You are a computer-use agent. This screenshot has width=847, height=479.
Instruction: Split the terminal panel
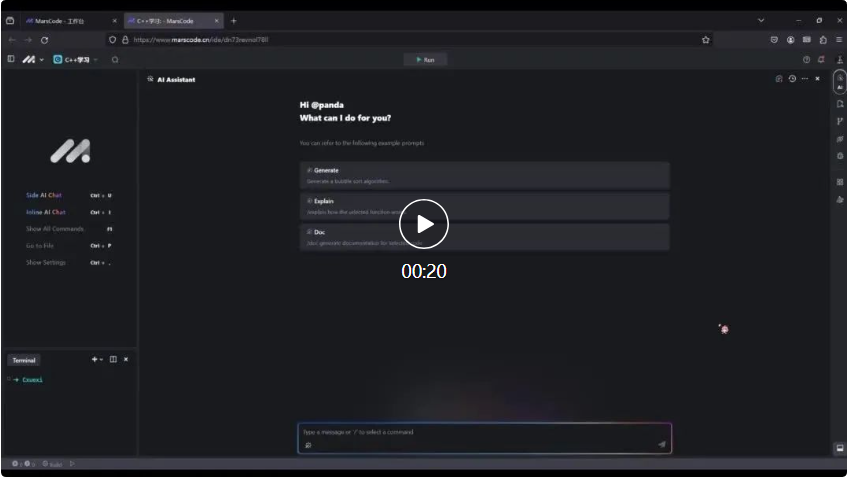[x=113, y=359]
